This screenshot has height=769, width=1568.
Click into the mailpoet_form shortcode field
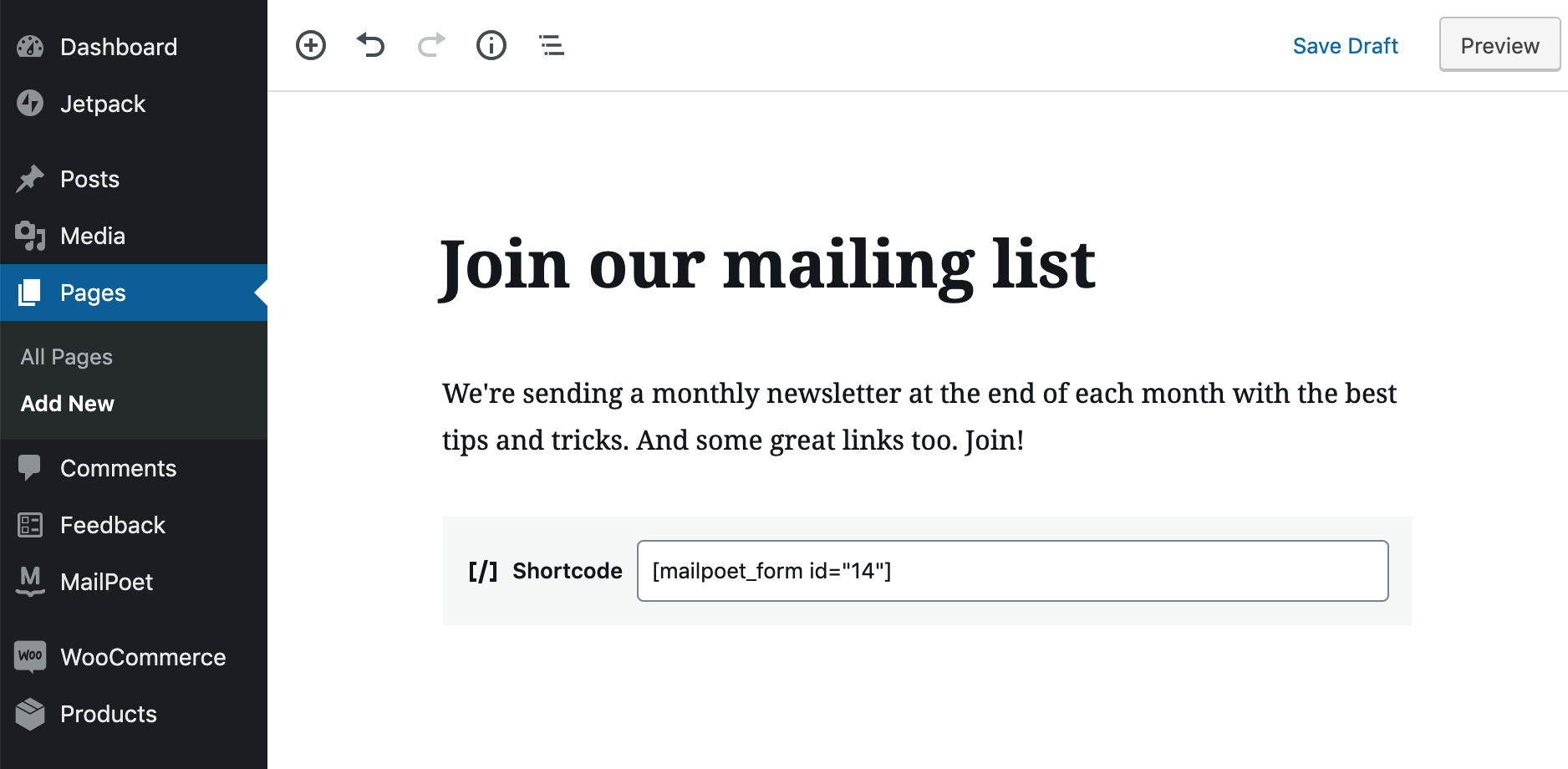(1012, 571)
